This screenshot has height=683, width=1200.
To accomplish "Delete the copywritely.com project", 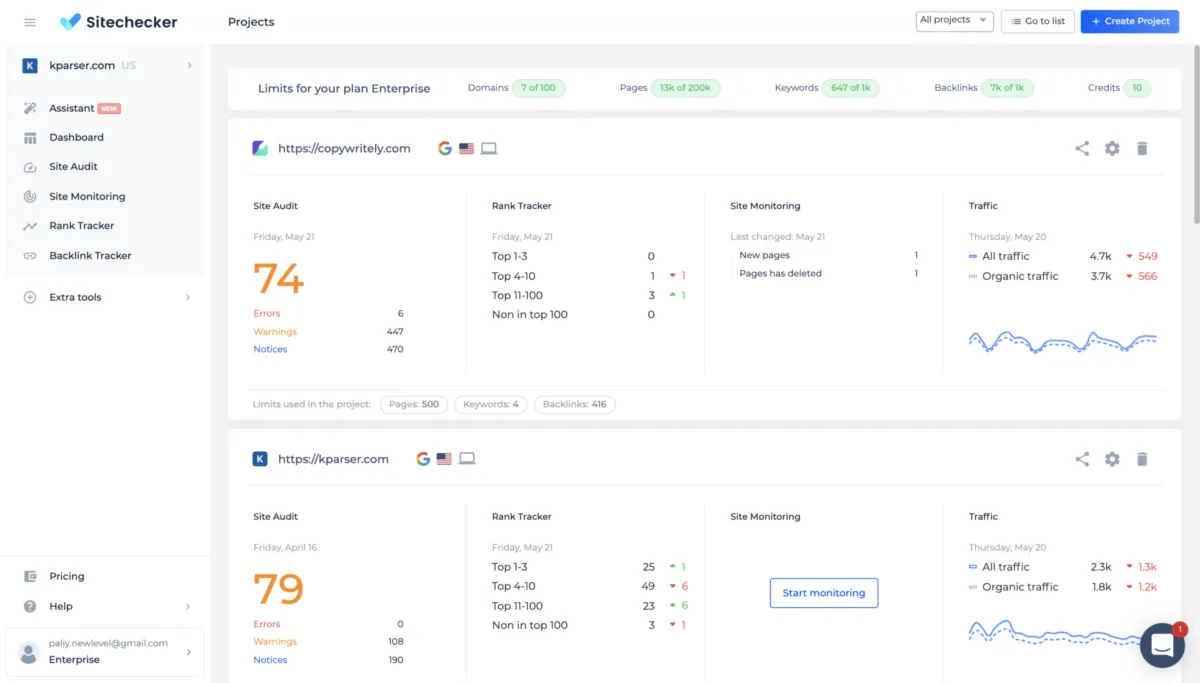I will (1142, 148).
